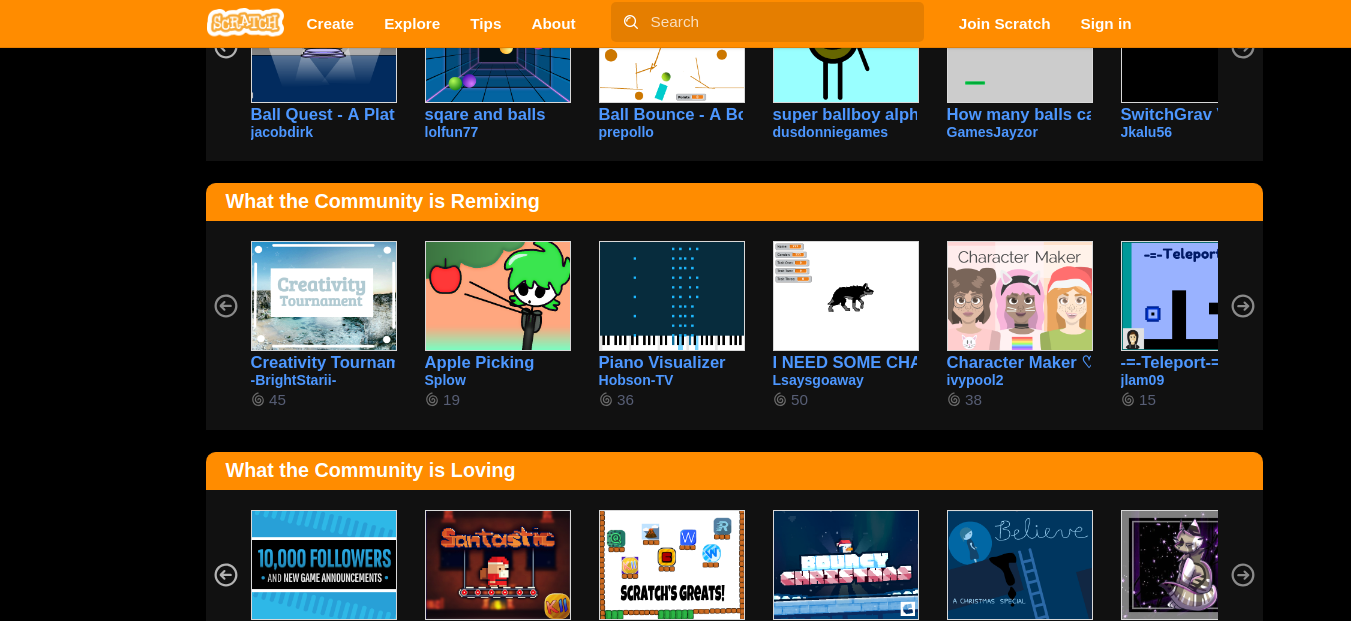The image size is (1351, 621).
Task: Open the Apple Picking project thumbnail
Action: coord(497,296)
